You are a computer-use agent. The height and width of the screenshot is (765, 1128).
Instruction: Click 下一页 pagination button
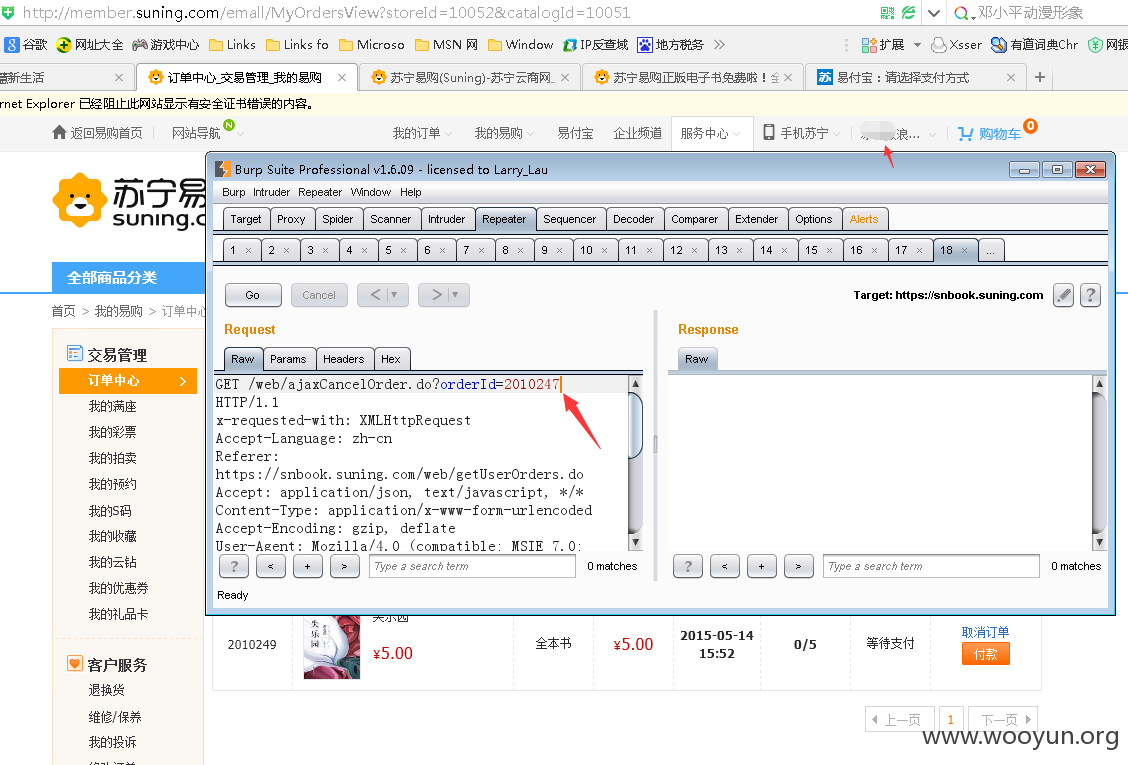tap(1003, 719)
